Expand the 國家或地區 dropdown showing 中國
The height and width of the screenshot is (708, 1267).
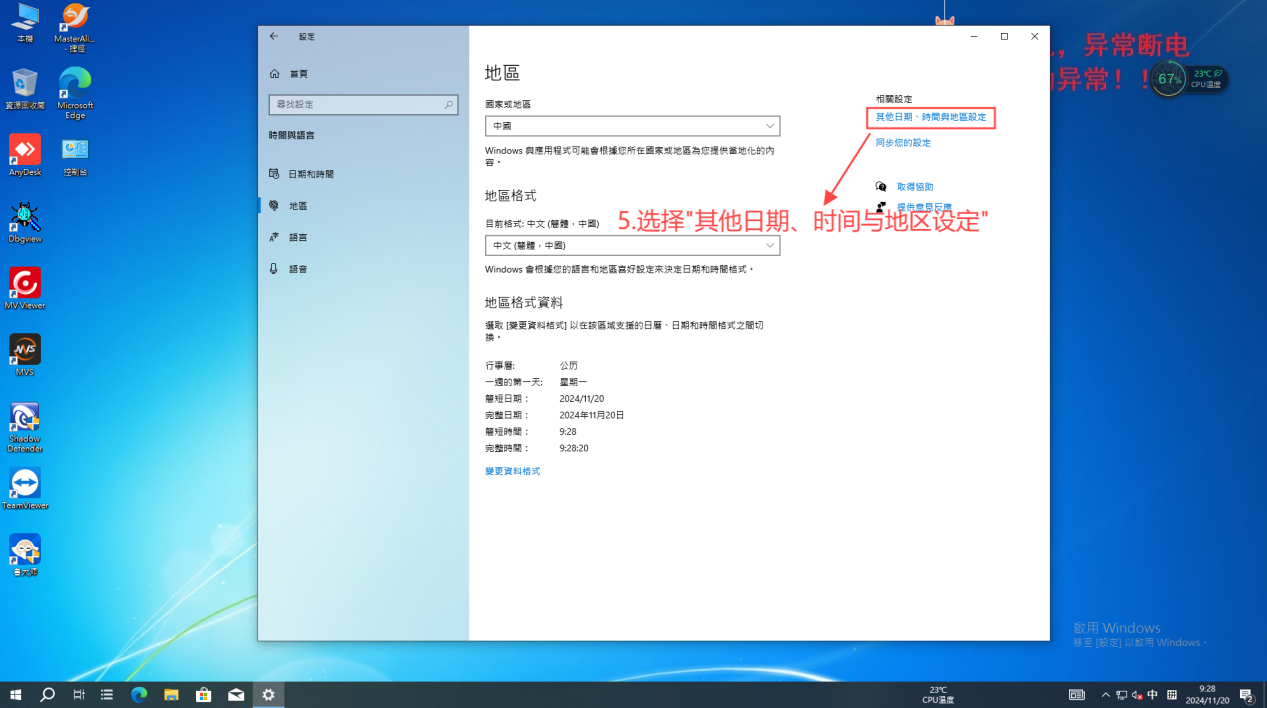tap(632, 126)
